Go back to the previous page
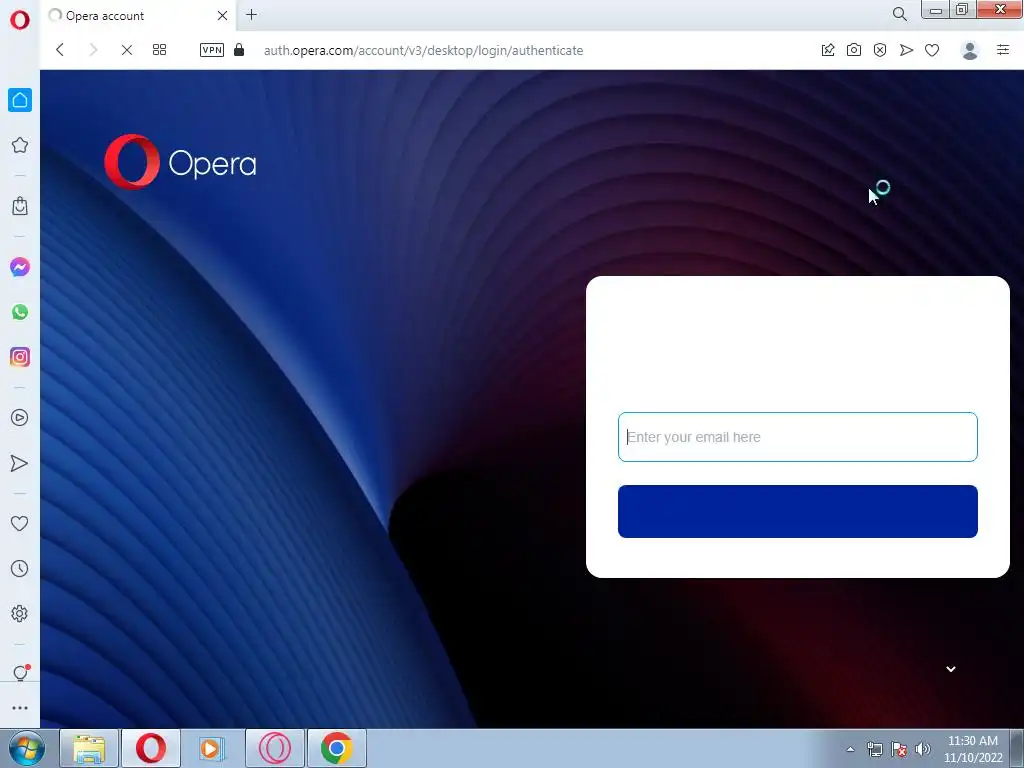Image resolution: width=1024 pixels, height=768 pixels. [x=60, y=50]
